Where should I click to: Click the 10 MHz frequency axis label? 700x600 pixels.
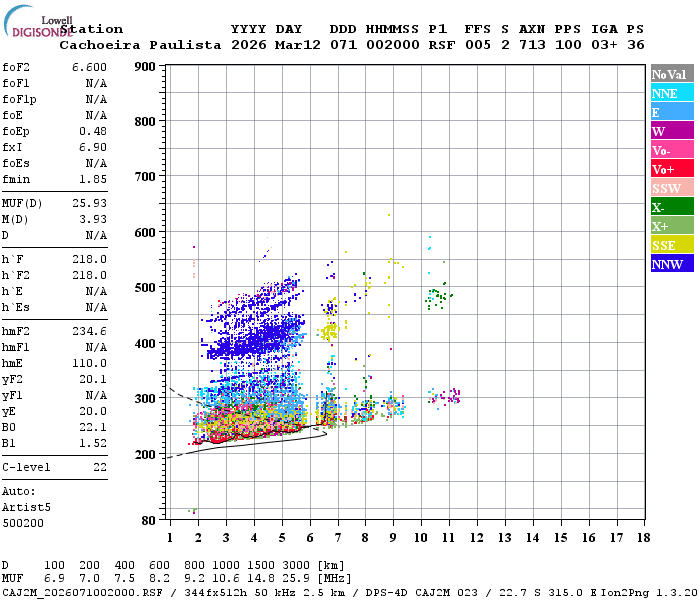421,538
